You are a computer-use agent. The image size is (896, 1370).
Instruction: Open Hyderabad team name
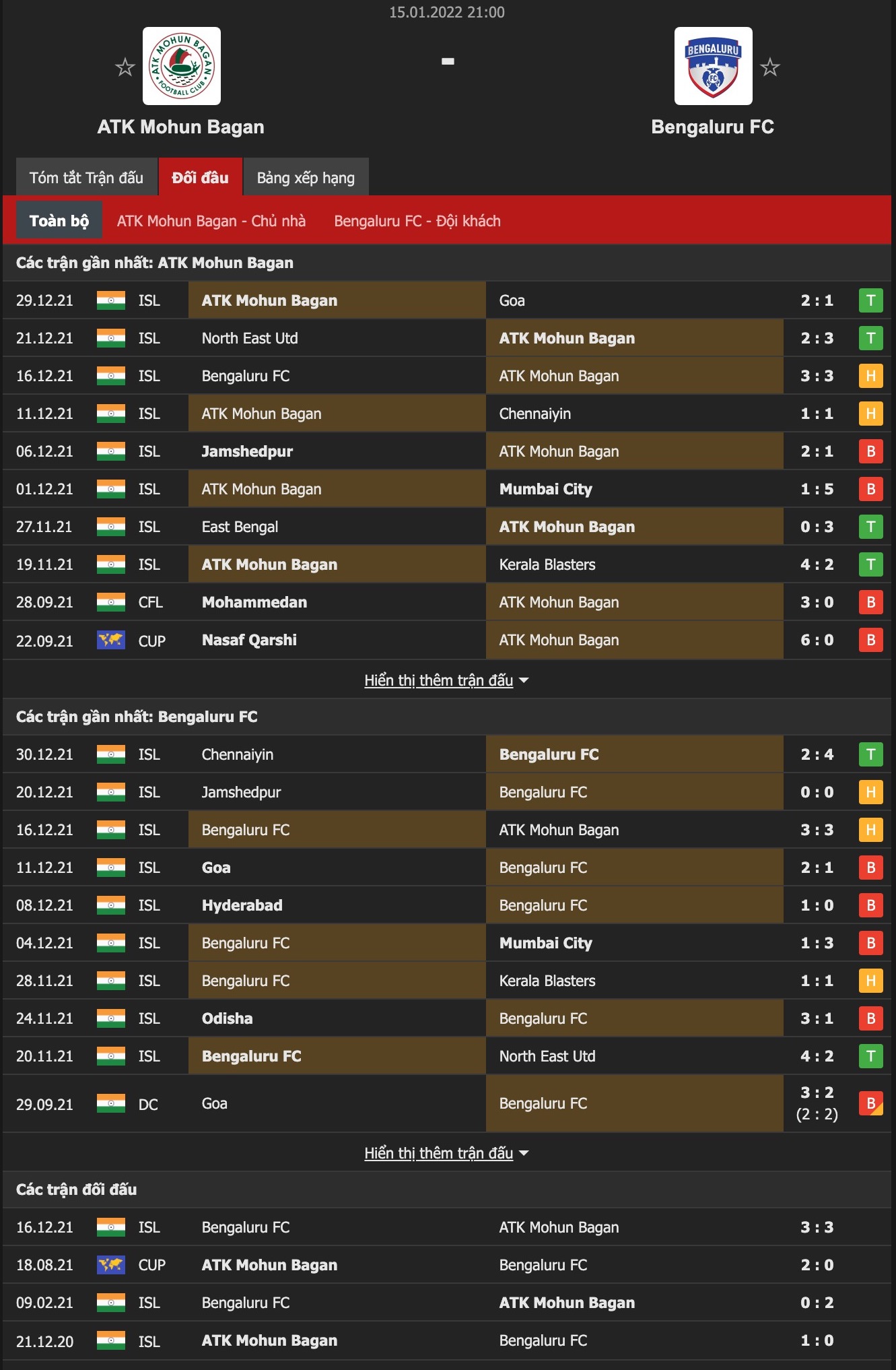[242, 905]
